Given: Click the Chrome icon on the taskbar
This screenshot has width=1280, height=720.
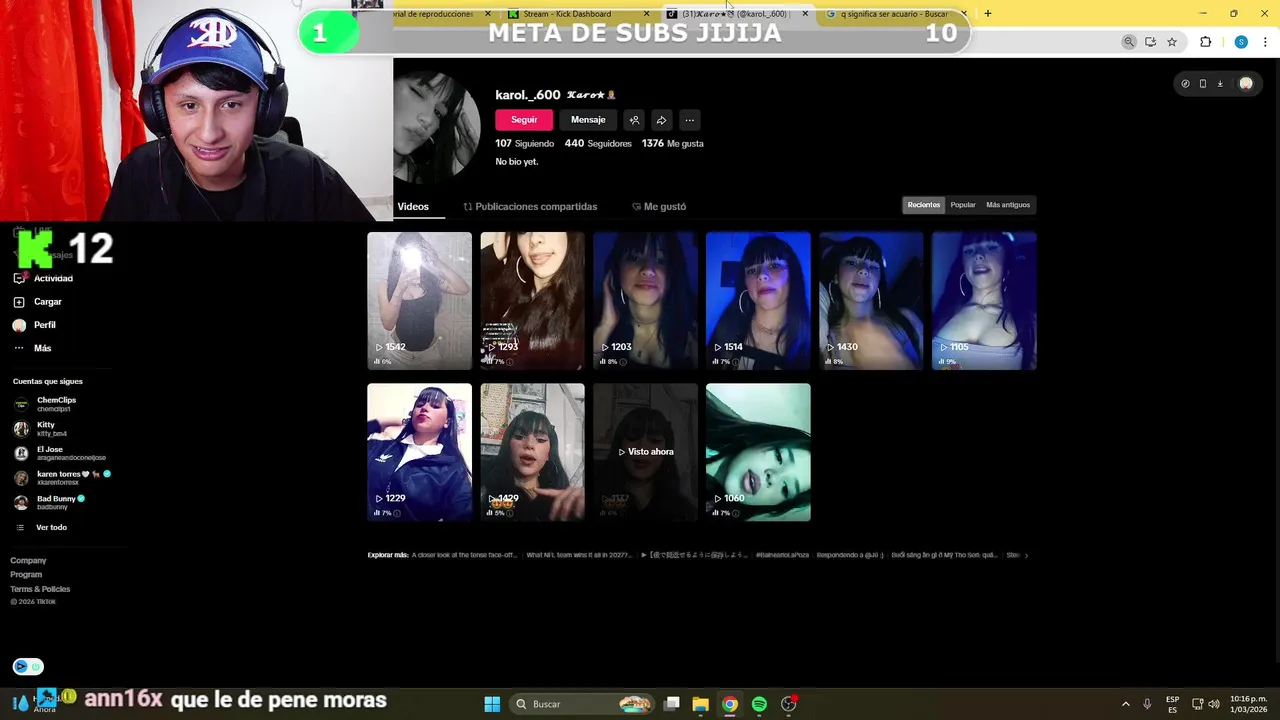Looking at the screenshot, I should pyautogui.click(x=730, y=704).
